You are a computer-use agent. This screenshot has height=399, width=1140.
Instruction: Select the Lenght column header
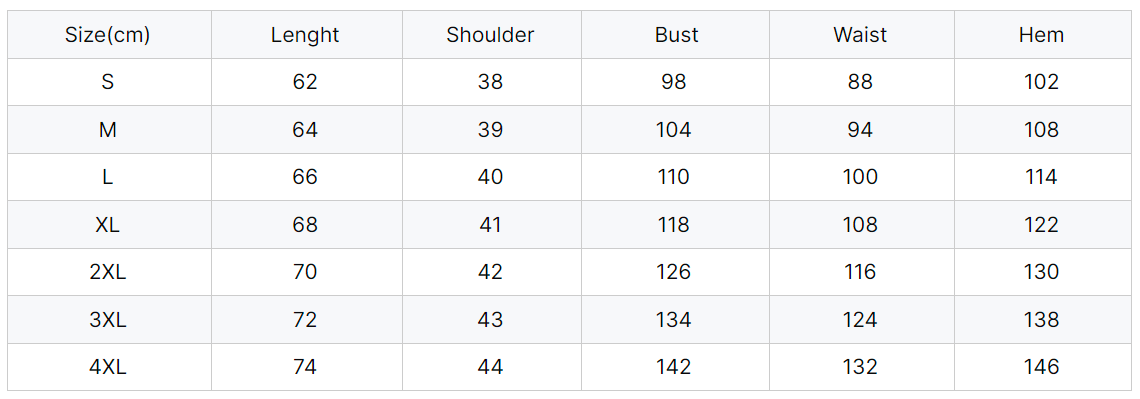pyautogui.click(x=305, y=35)
